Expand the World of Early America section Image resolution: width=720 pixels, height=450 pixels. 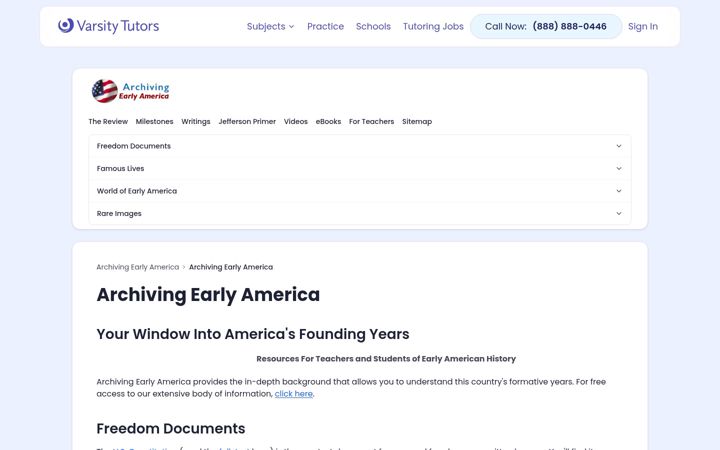coord(360,191)
